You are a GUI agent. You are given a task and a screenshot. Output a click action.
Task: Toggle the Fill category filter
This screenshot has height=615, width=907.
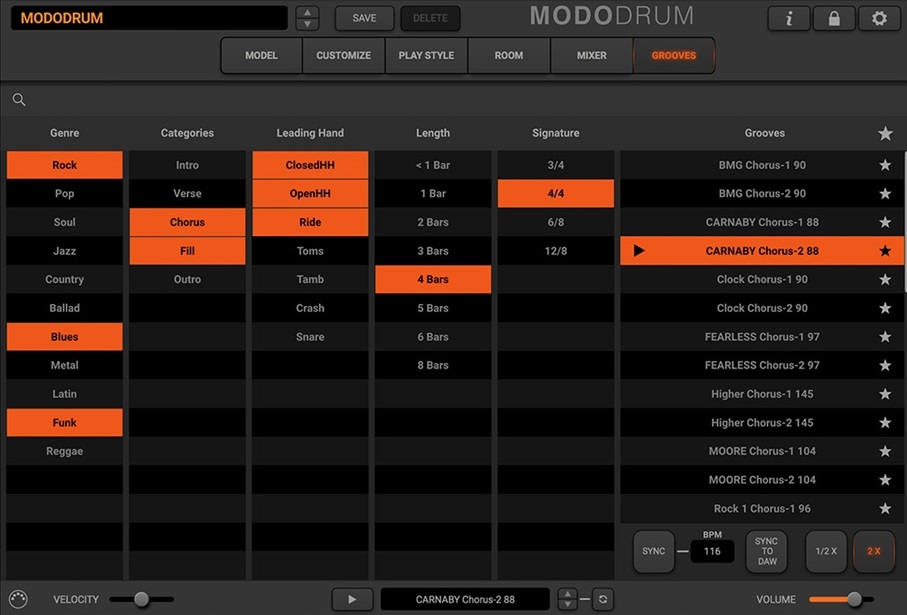coord(187,251)
